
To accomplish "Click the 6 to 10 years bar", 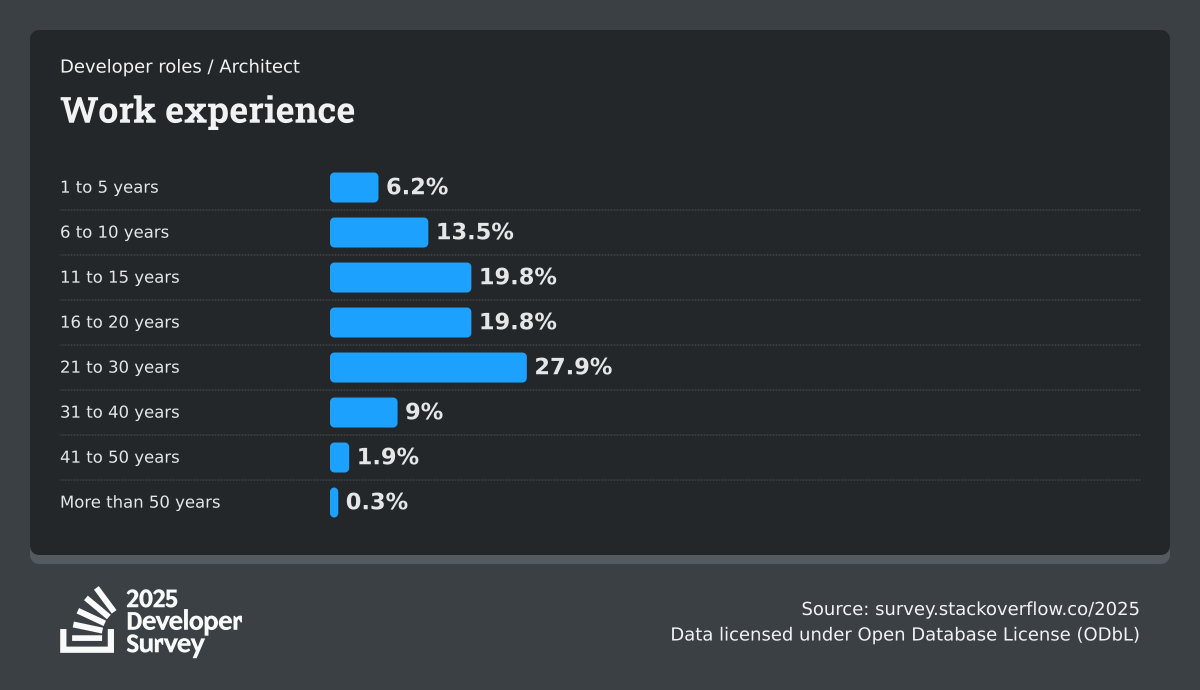I will point(379,232).
